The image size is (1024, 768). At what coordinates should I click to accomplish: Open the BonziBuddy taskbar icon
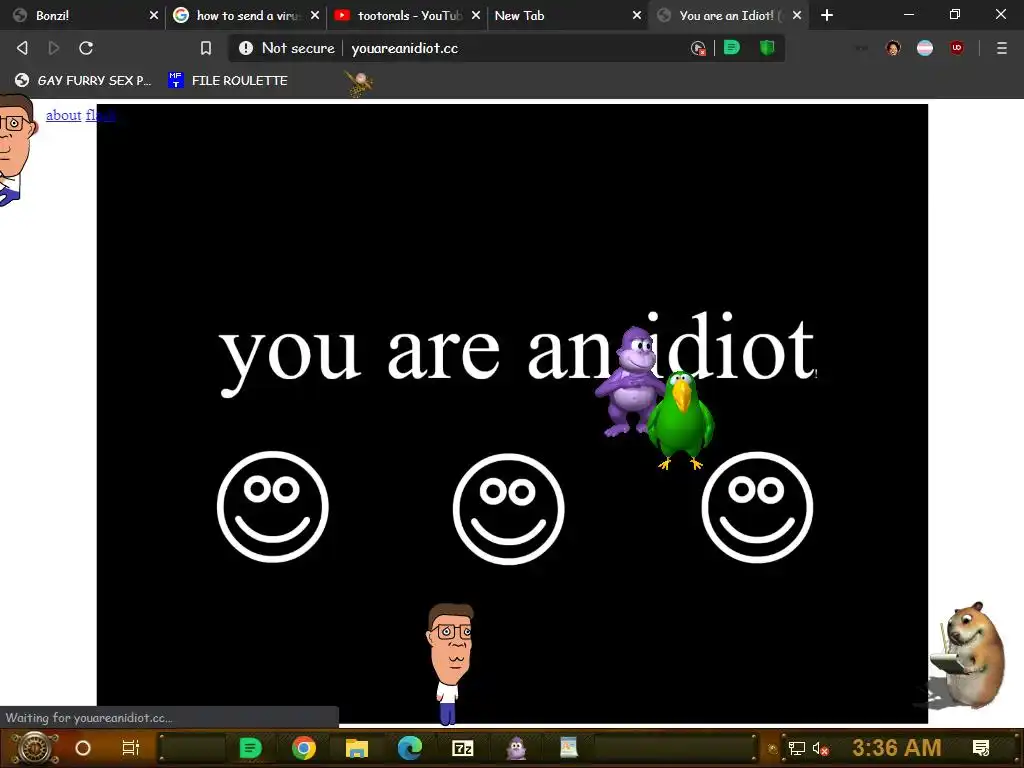pyautogui.click(x=516, y=748)
